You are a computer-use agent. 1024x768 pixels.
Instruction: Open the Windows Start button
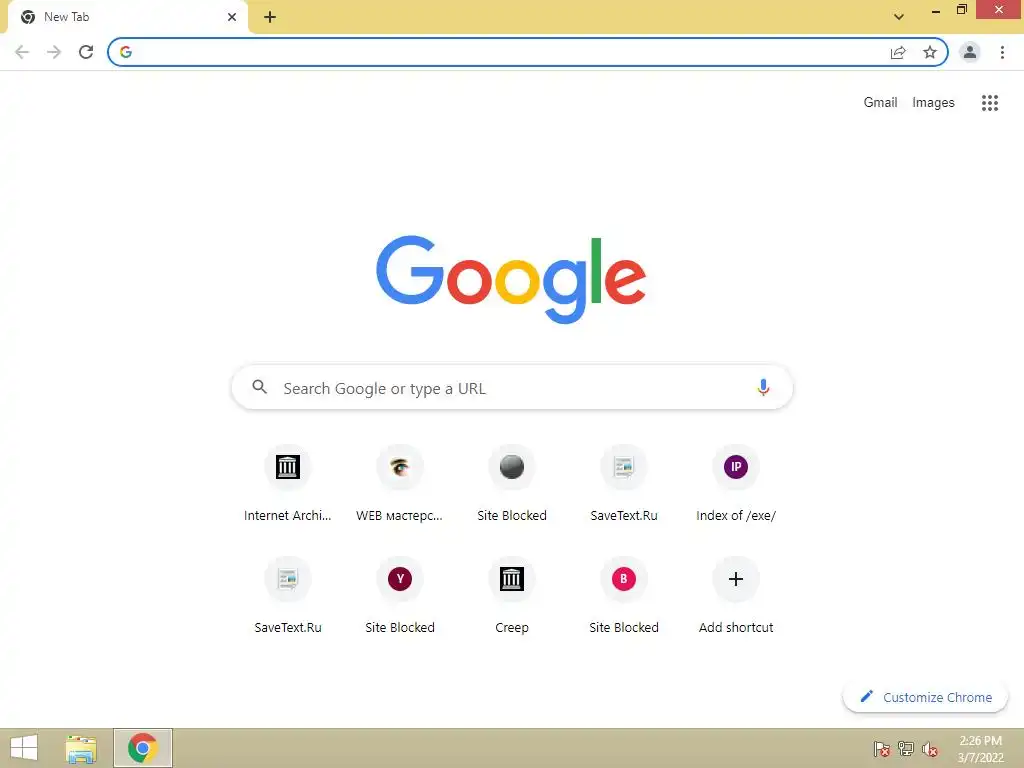[24, 748]
